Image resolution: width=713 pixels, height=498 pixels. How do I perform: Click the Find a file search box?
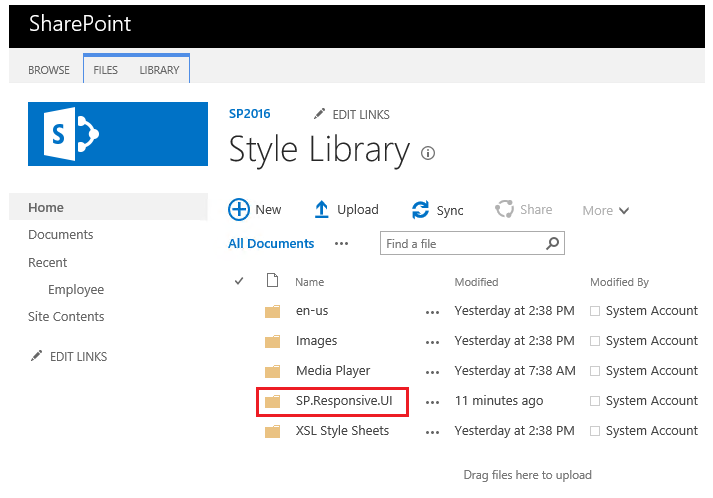coord(462,243)
